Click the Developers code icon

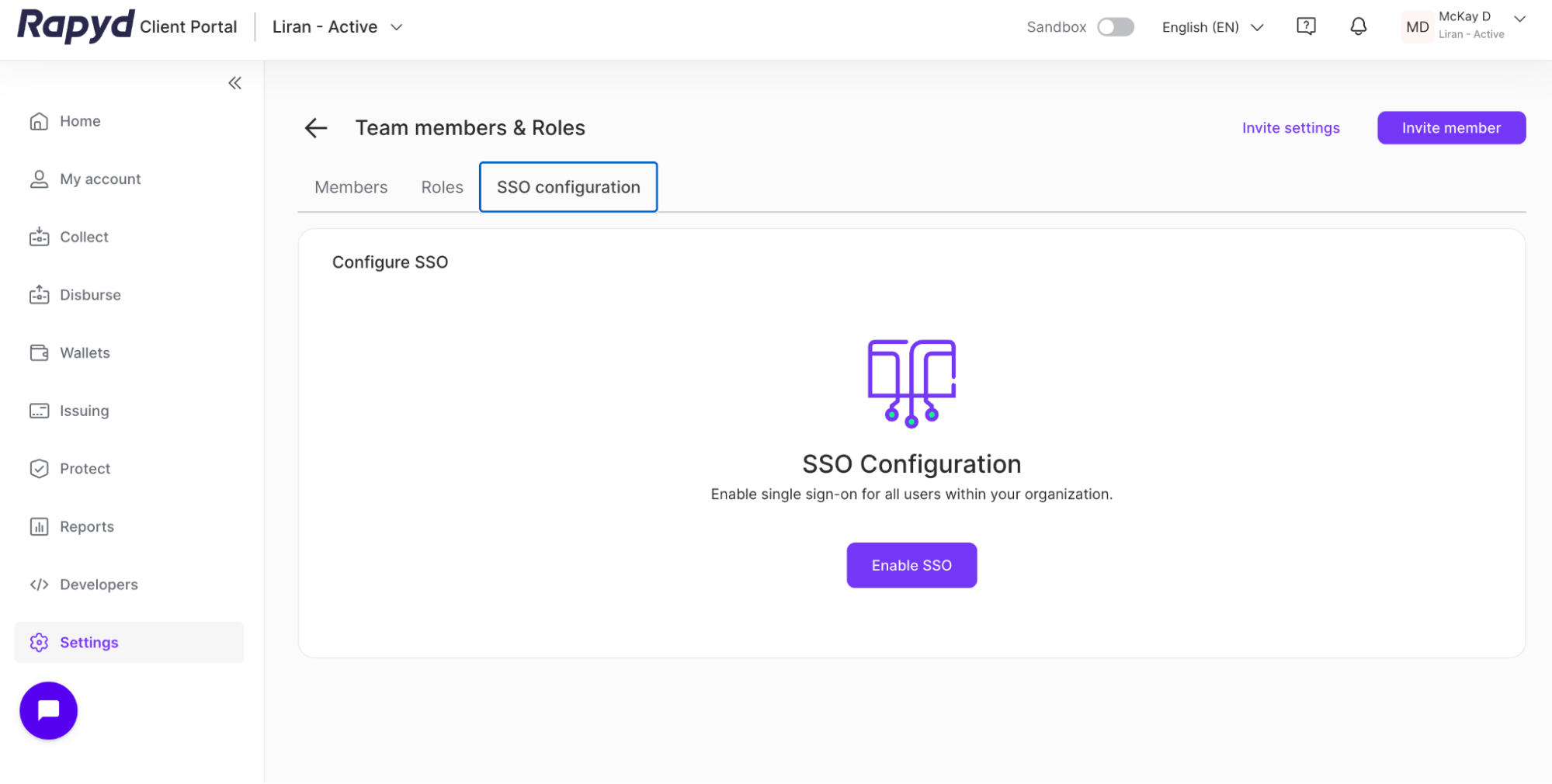(x=39, y=584)
